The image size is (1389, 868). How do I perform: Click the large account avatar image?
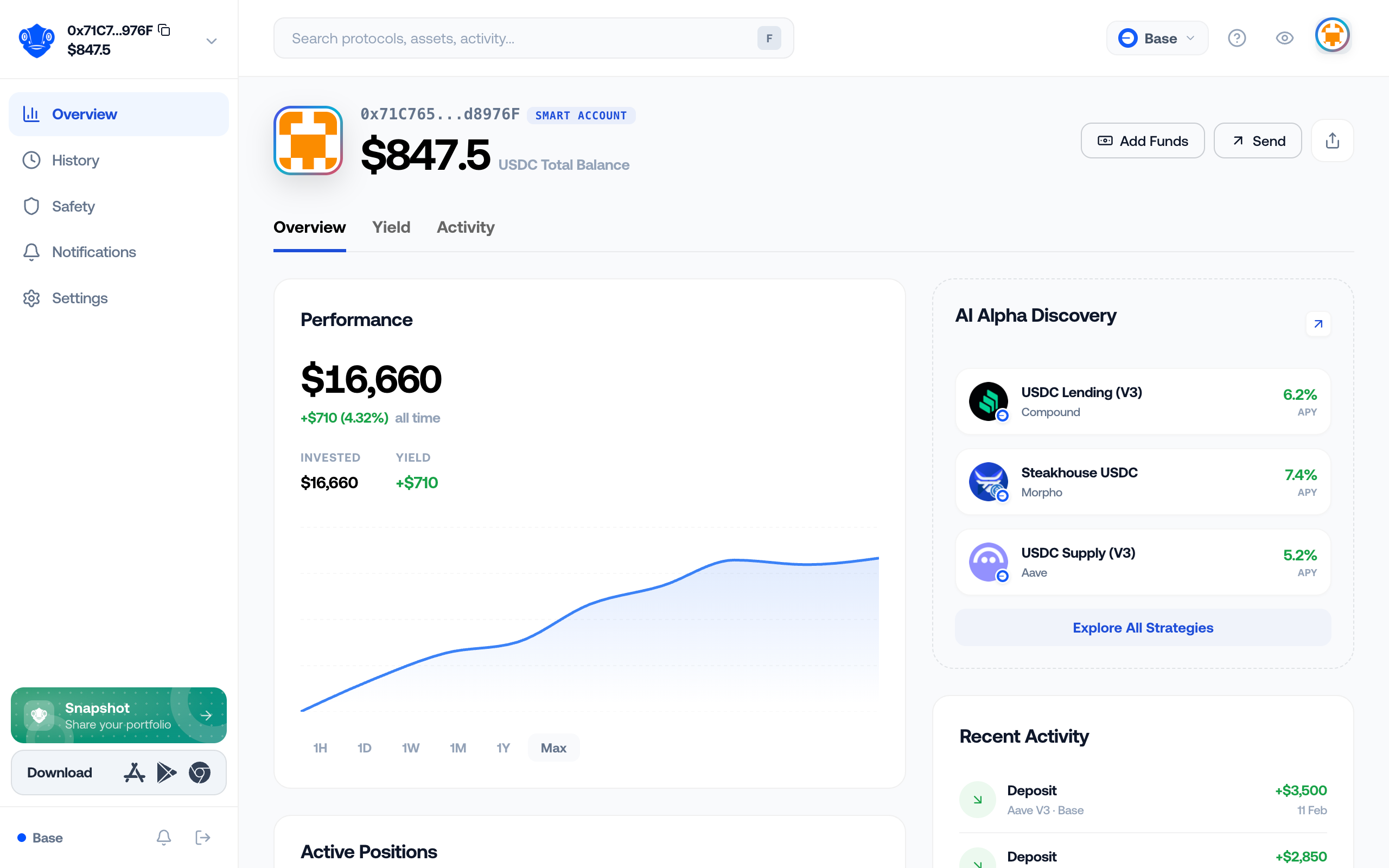[308, 141]
